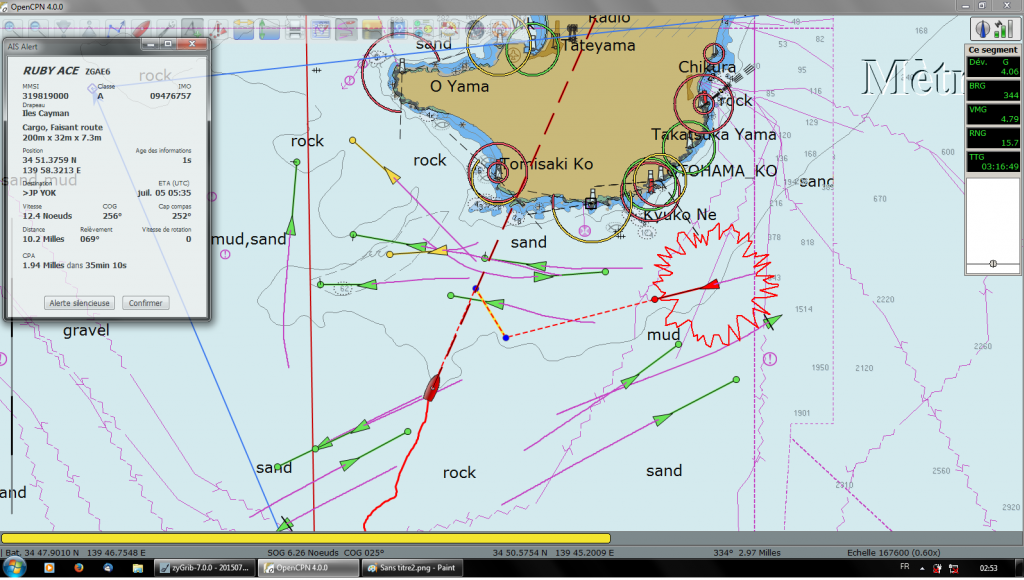Screen dimensions: 1024x580
Task: Click the IMO number 09476757
Action: [x=170, y=96]
